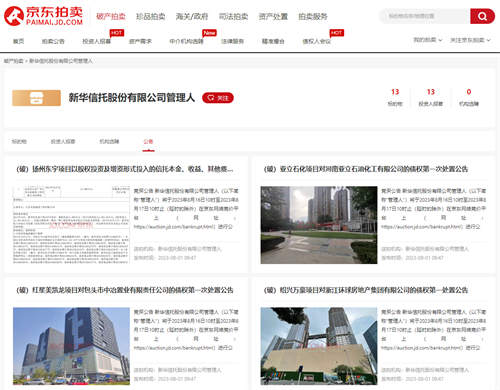Viewport: 500px width, 390px height.
Task: Switch to the 标的物 tab
Action: [19, 142]
